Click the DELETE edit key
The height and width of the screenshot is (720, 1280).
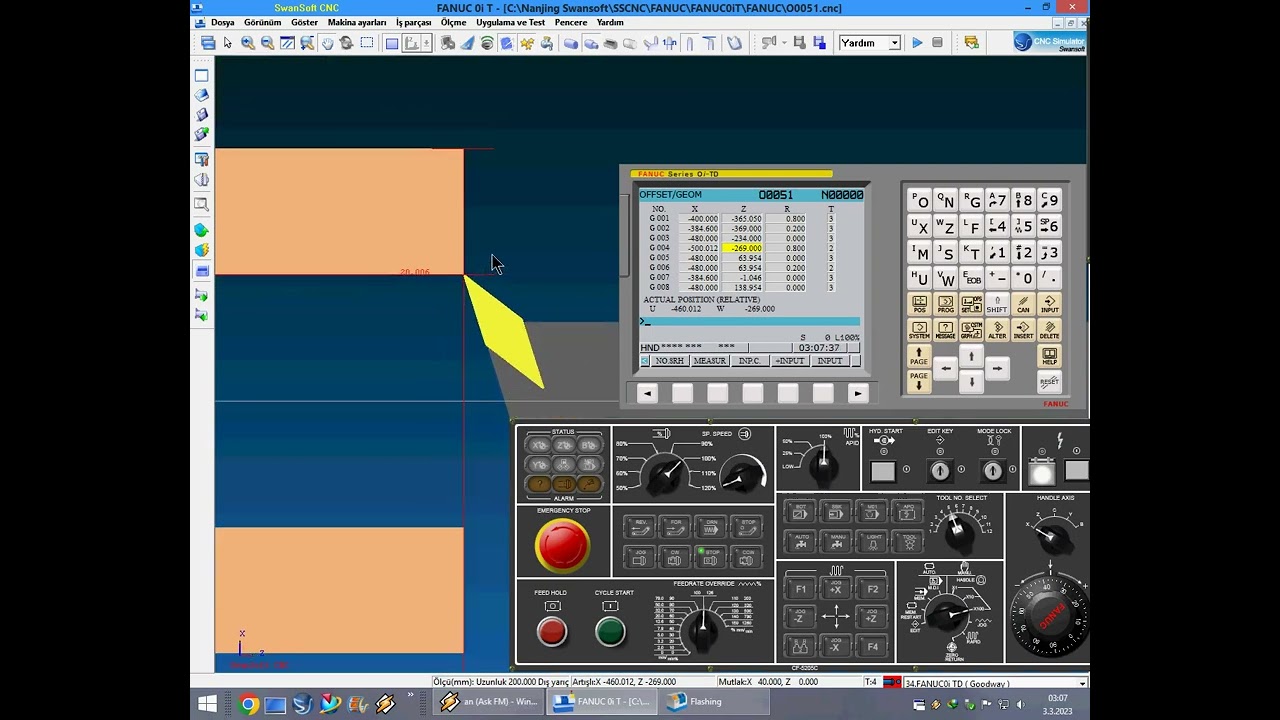tap(1049, 330)
